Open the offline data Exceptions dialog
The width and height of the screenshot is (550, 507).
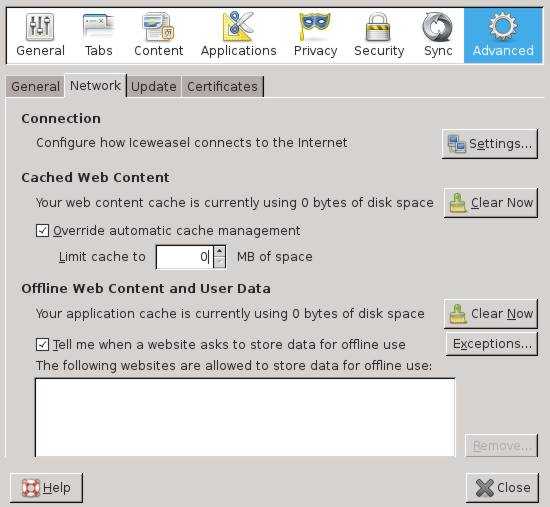tap(492, 344)
